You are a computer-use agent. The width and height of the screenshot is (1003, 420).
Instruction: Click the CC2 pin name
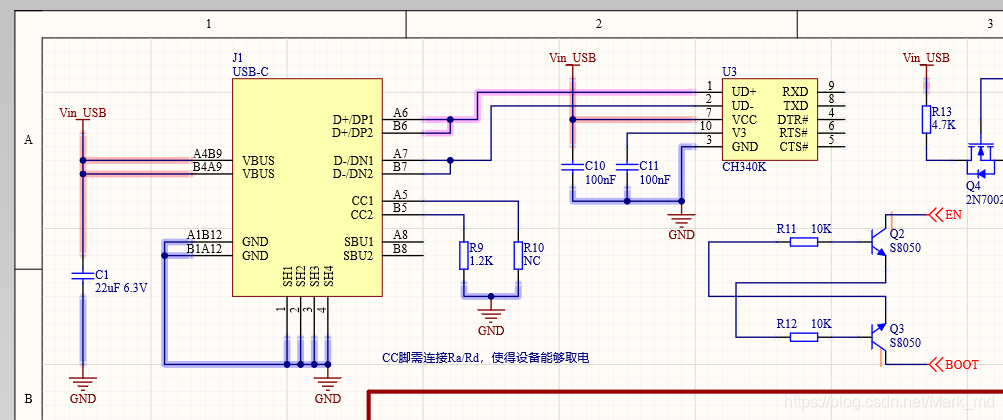point(362,214)
